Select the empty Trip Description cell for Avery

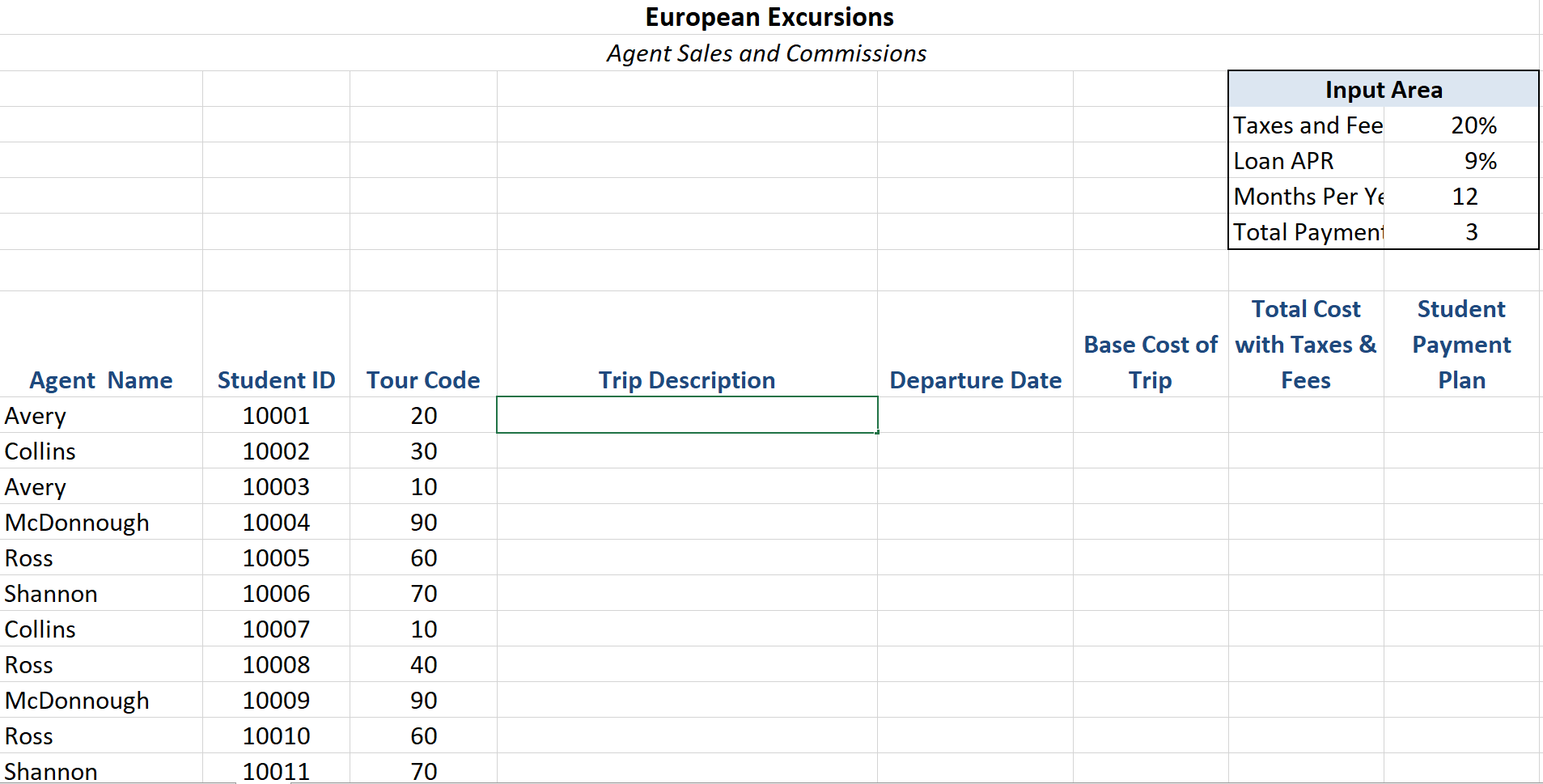coord(686,415)
